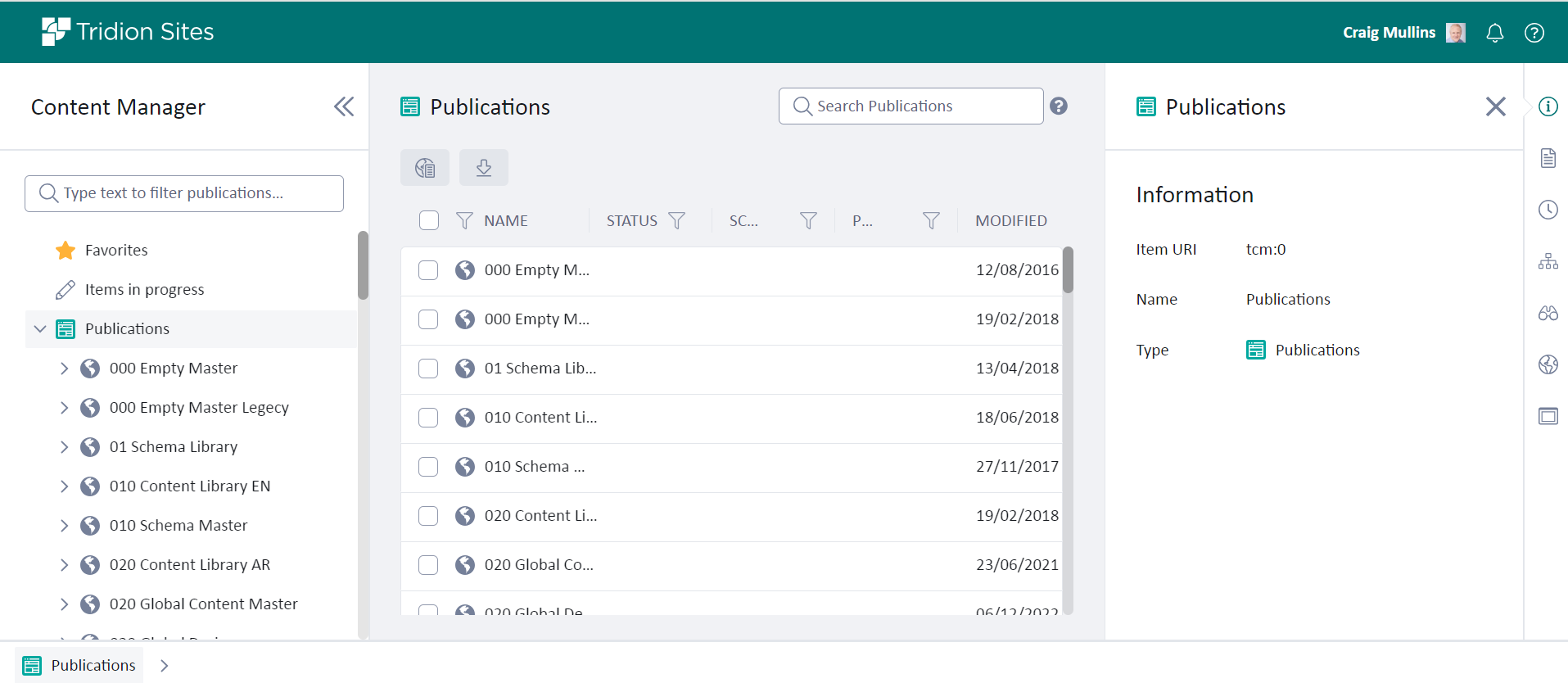Open the binoculars icon in right rail

(x=1548, y=313)
